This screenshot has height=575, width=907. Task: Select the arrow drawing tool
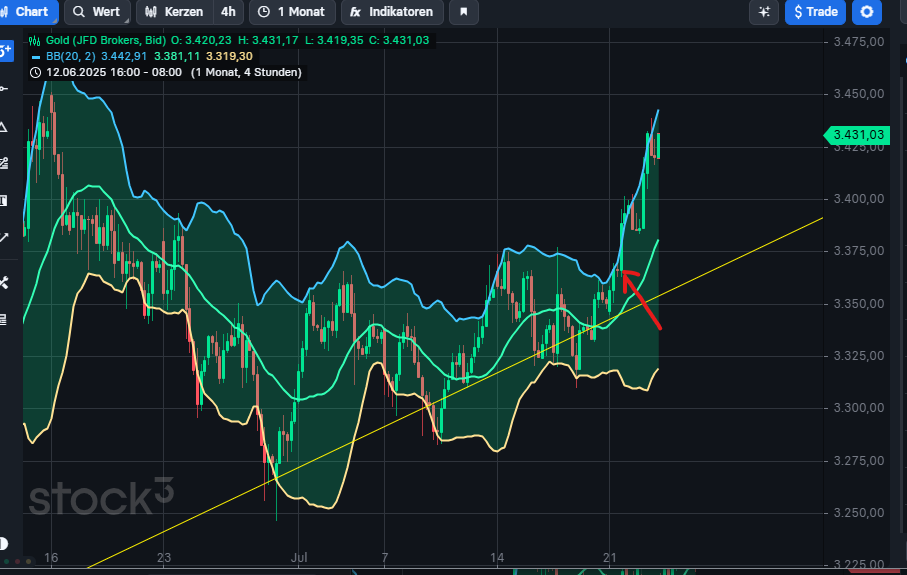(x=4, y=238)
